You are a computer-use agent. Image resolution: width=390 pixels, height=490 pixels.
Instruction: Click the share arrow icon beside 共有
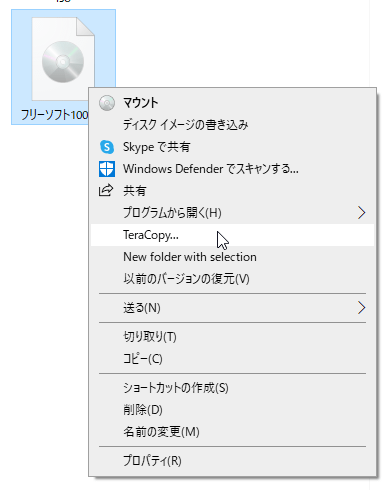[106, 191]
